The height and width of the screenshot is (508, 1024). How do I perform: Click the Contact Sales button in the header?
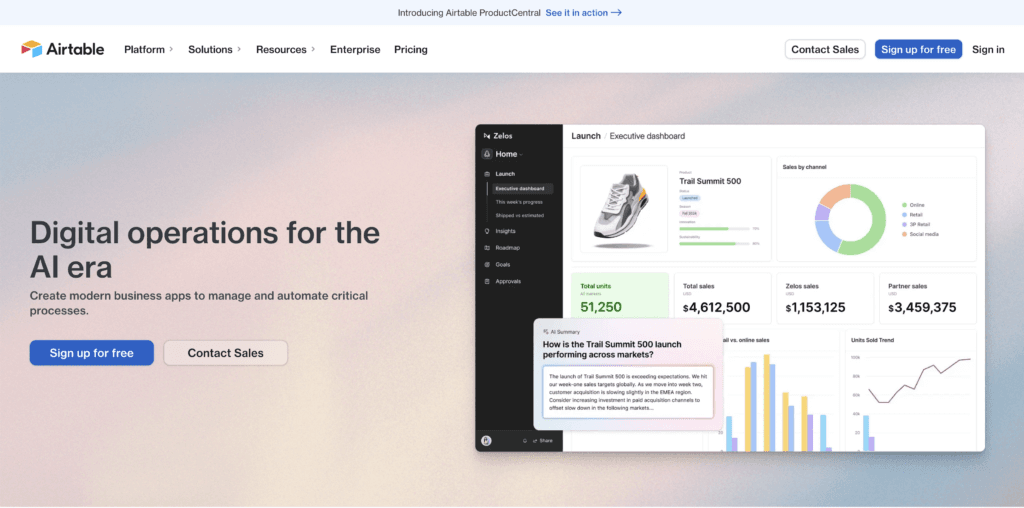click(825, 50)
